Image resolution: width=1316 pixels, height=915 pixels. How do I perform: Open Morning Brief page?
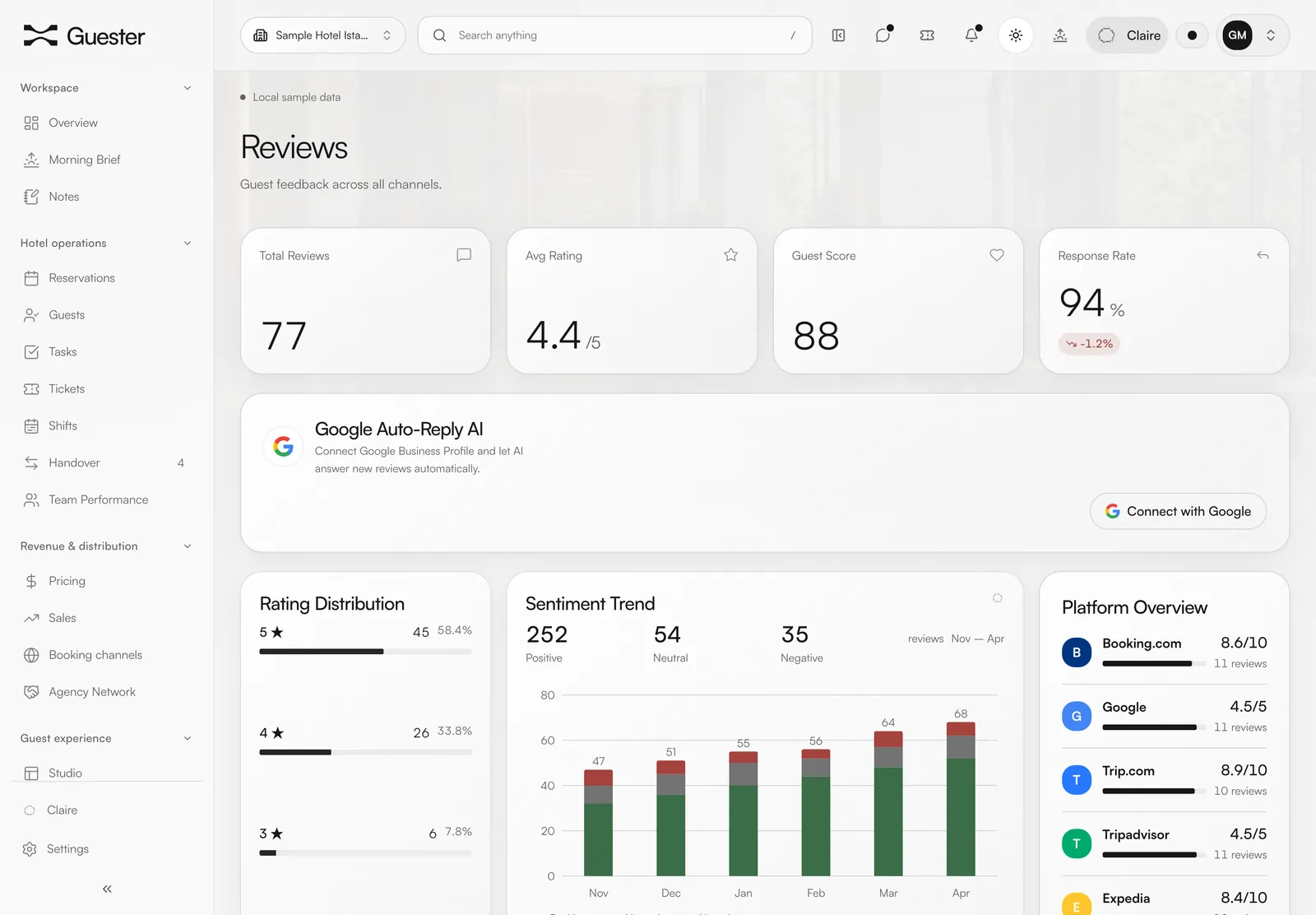[x=107, y=160]
